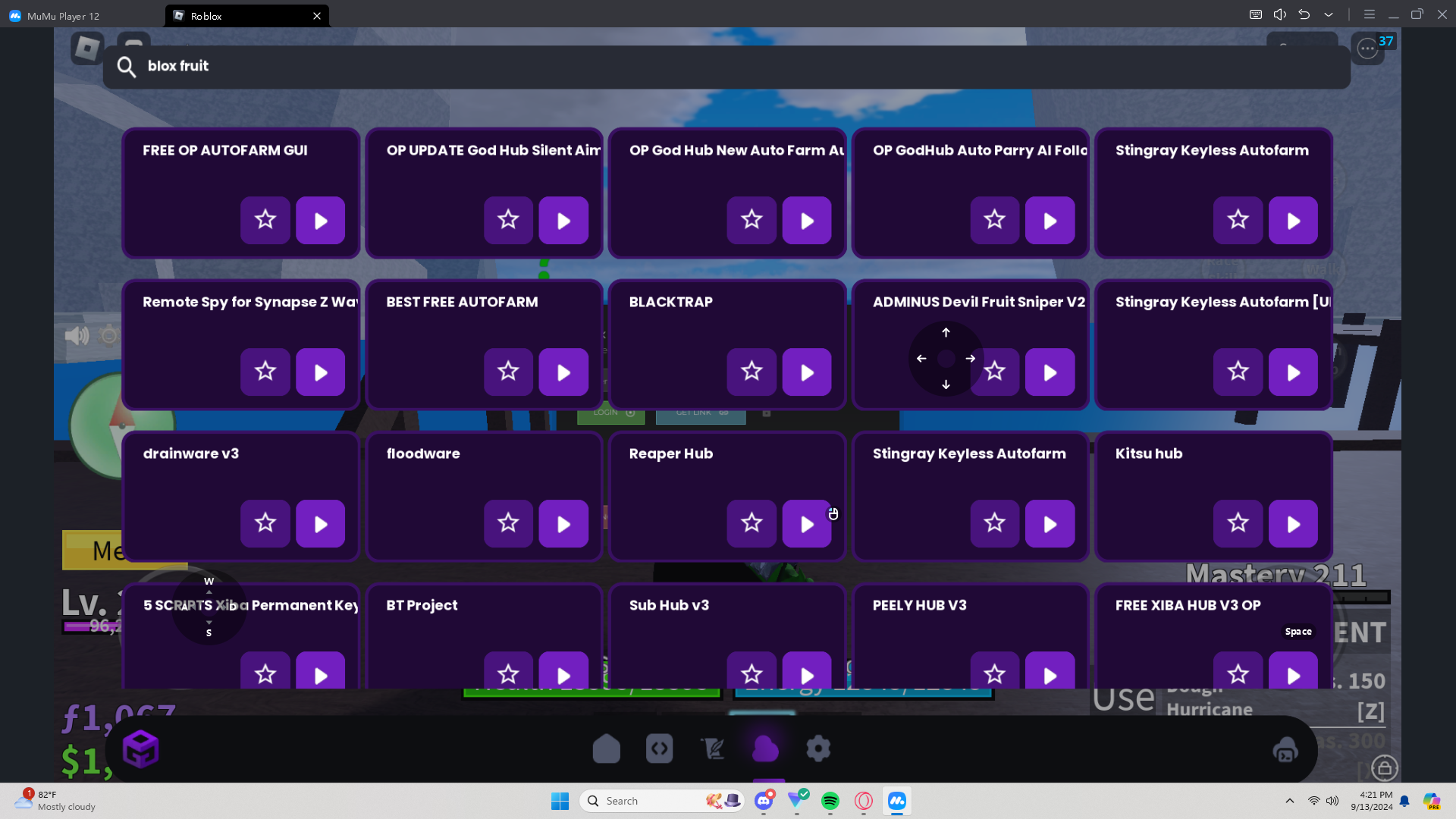Open Spotify from the taskbar

pyautogui.click(x=830, y=801)
